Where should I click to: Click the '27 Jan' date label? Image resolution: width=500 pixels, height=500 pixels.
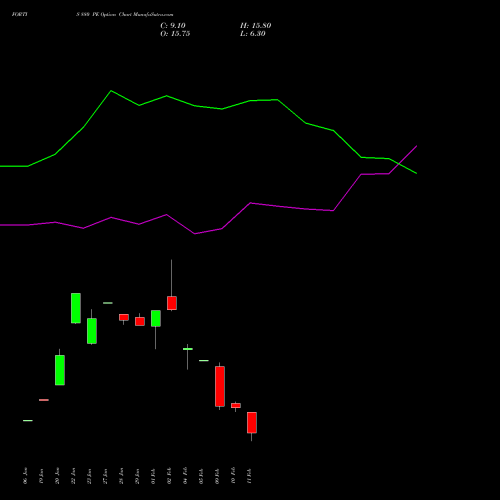105,476
